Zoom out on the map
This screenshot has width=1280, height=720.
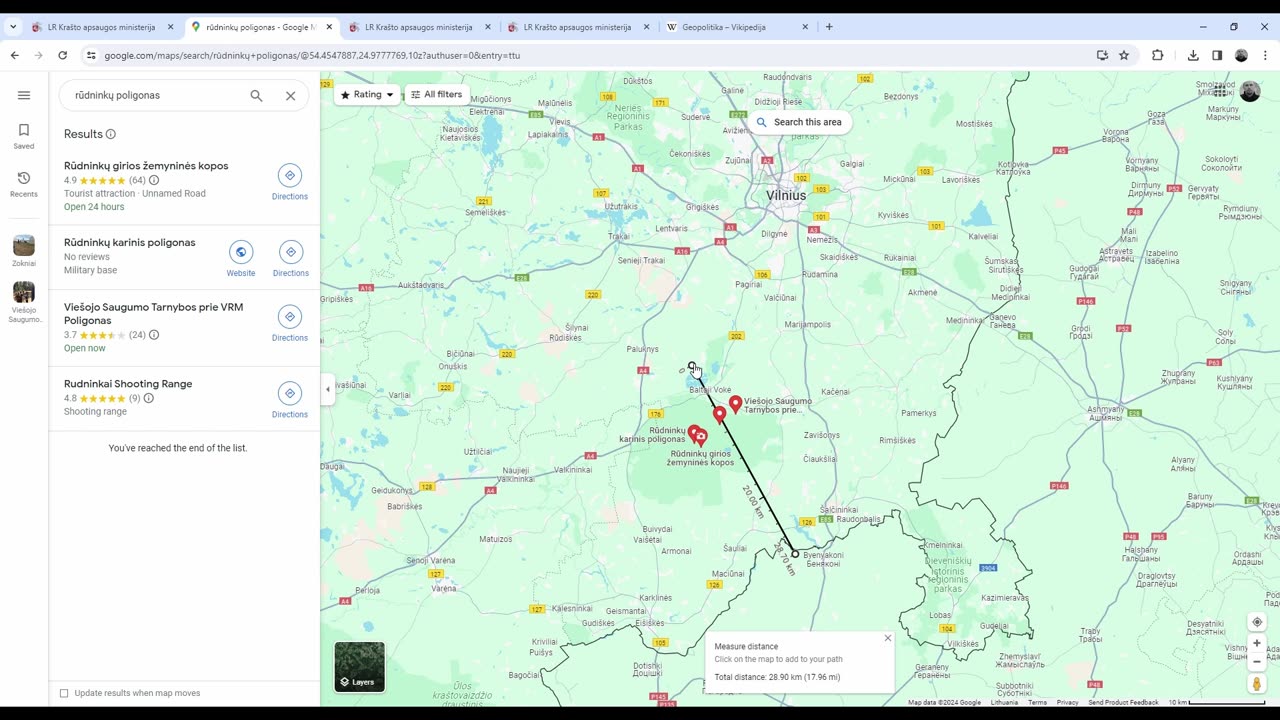1257,661
